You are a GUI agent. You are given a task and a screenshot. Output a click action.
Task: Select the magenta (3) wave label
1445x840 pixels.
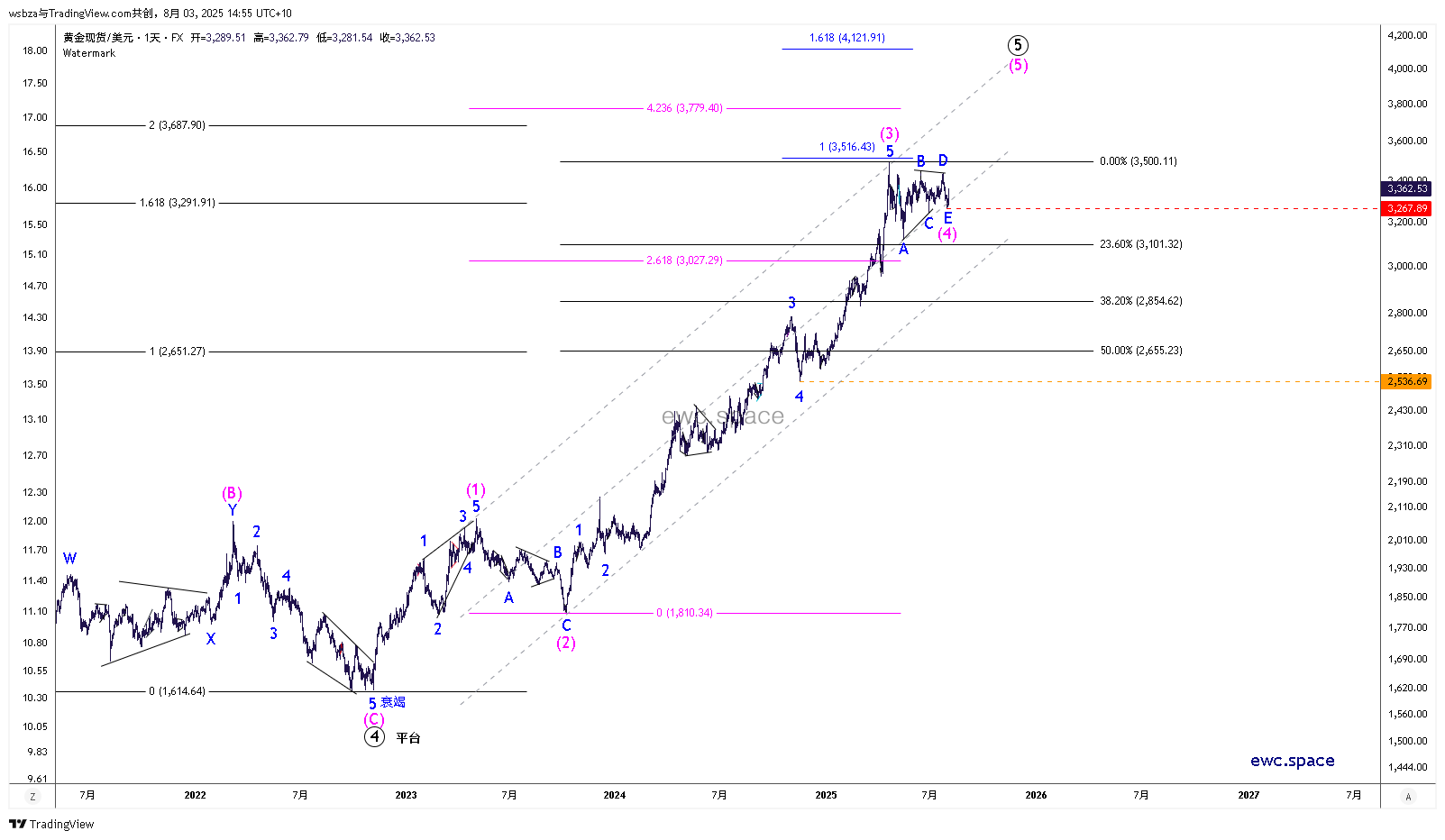click(x=890, y=133)
